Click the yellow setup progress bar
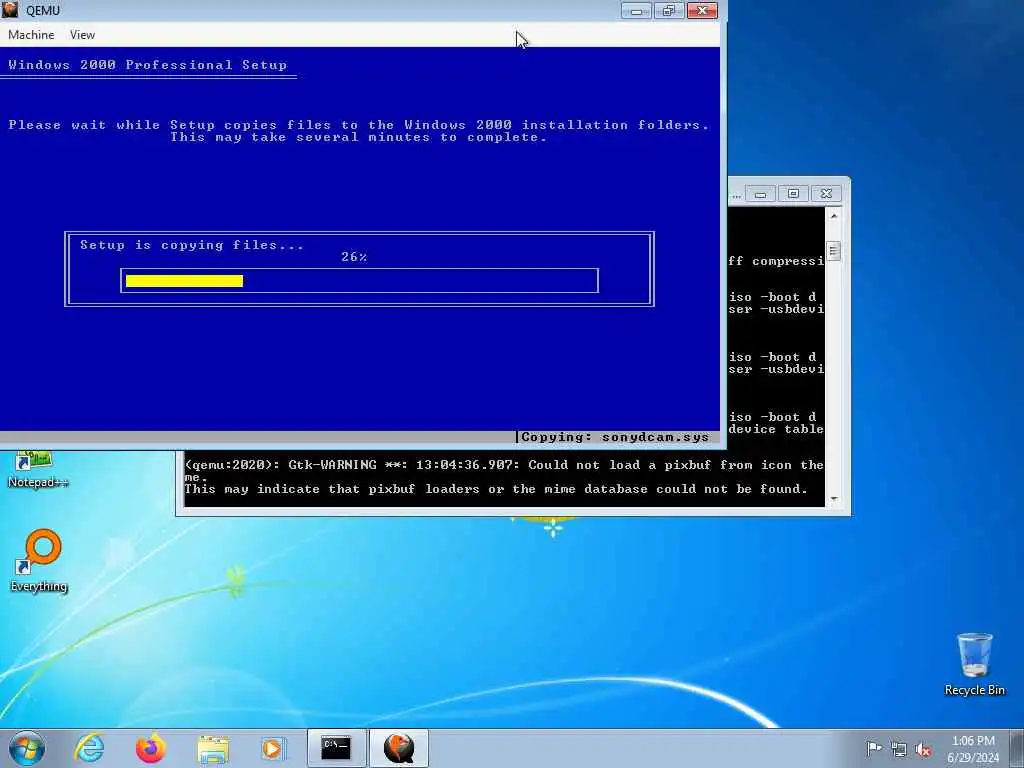The image size is (1024, 768). click(184, 281)
